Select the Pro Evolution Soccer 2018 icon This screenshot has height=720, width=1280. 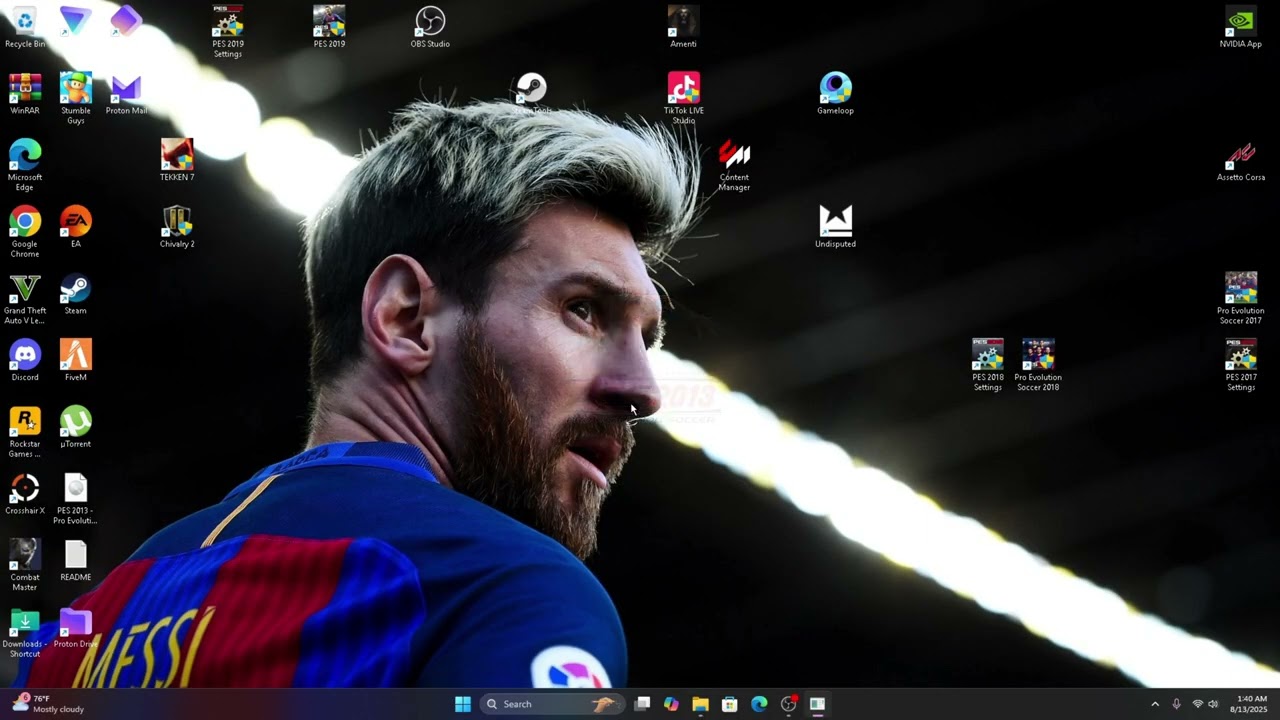point(1038,365)
